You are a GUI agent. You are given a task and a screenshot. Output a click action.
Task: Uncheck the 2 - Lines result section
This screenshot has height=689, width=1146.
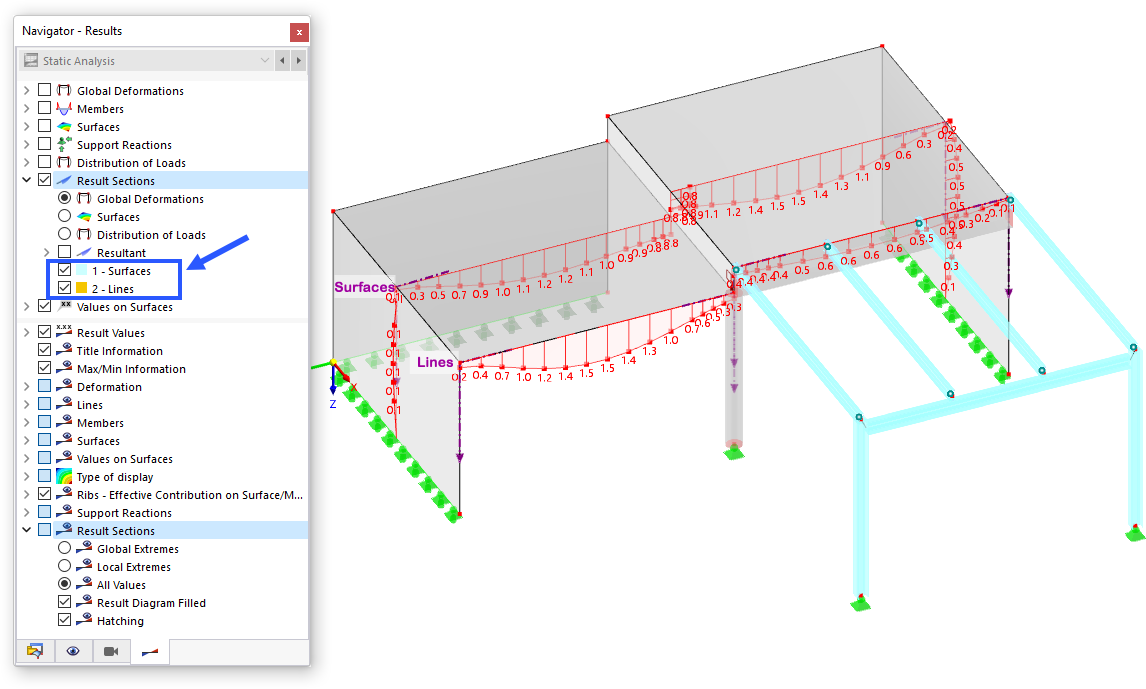coord(63,287)
